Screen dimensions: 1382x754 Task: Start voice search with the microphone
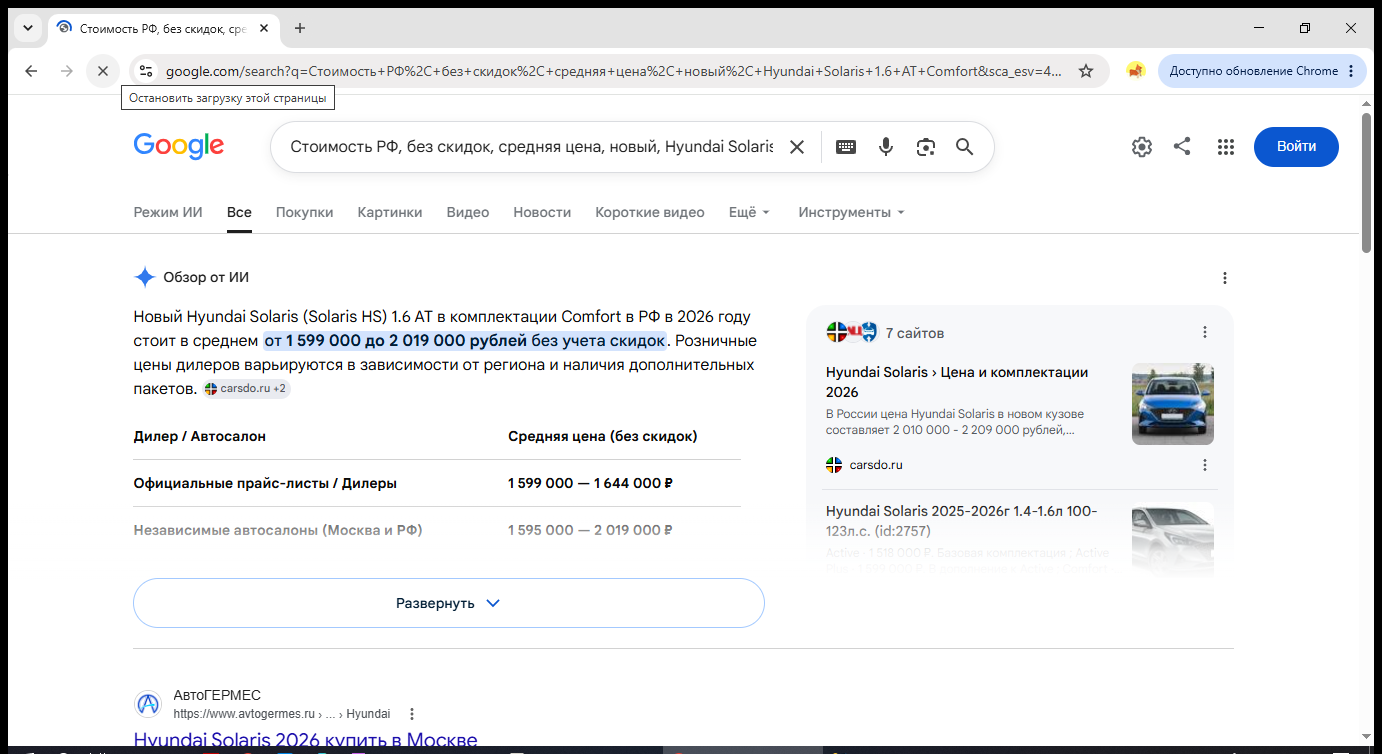coord(886,147)
